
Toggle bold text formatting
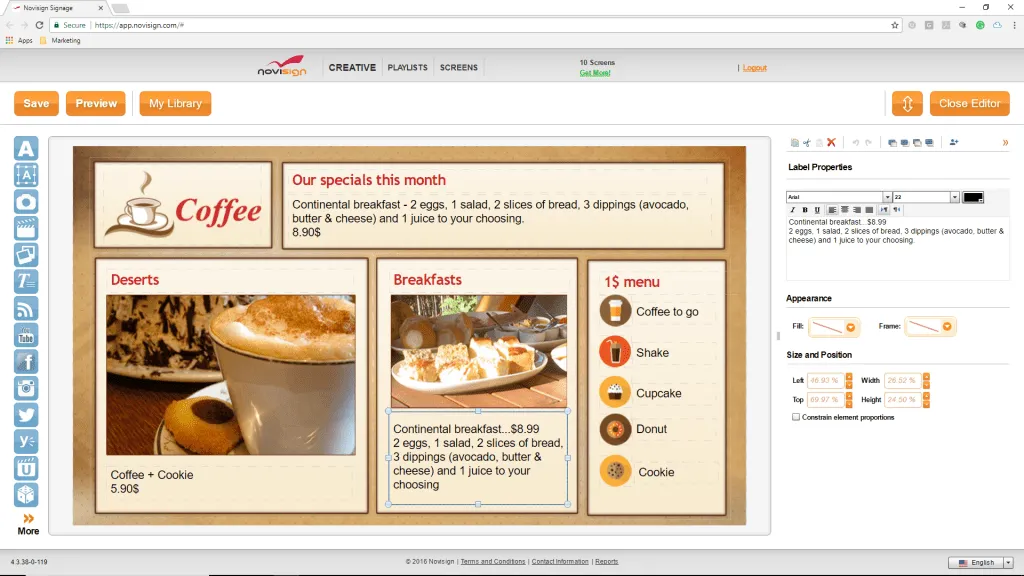[804, 210]
